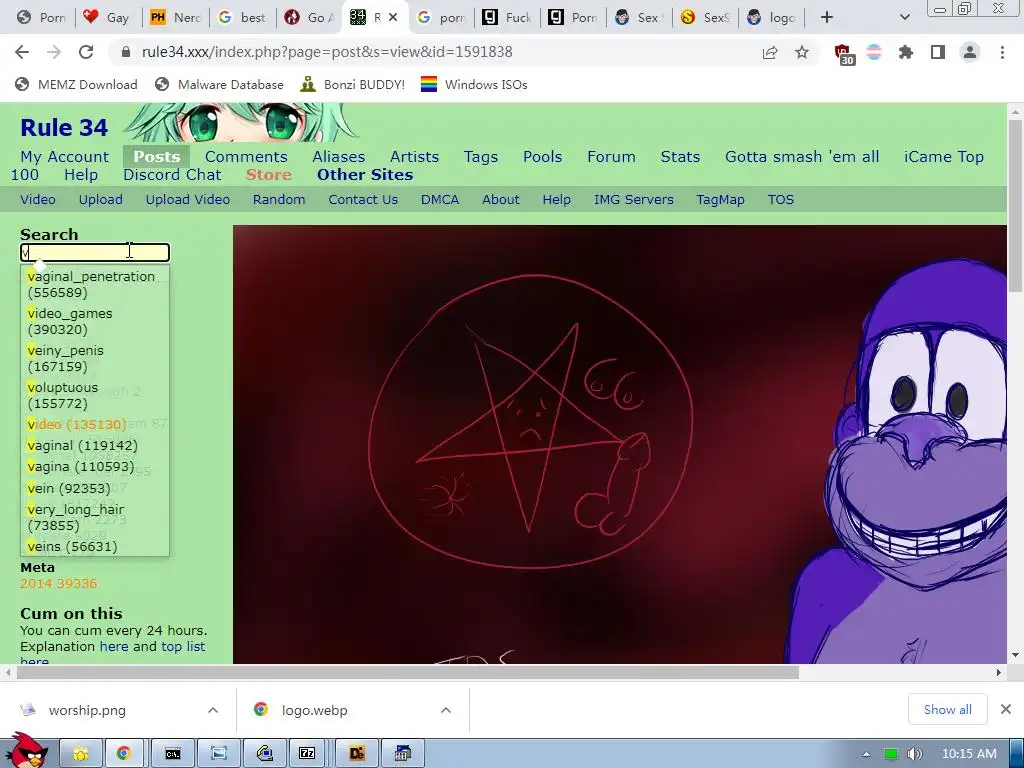Screen dimensions: 1024x768
Task: Open the TagMap link
Action: [720, 199]
